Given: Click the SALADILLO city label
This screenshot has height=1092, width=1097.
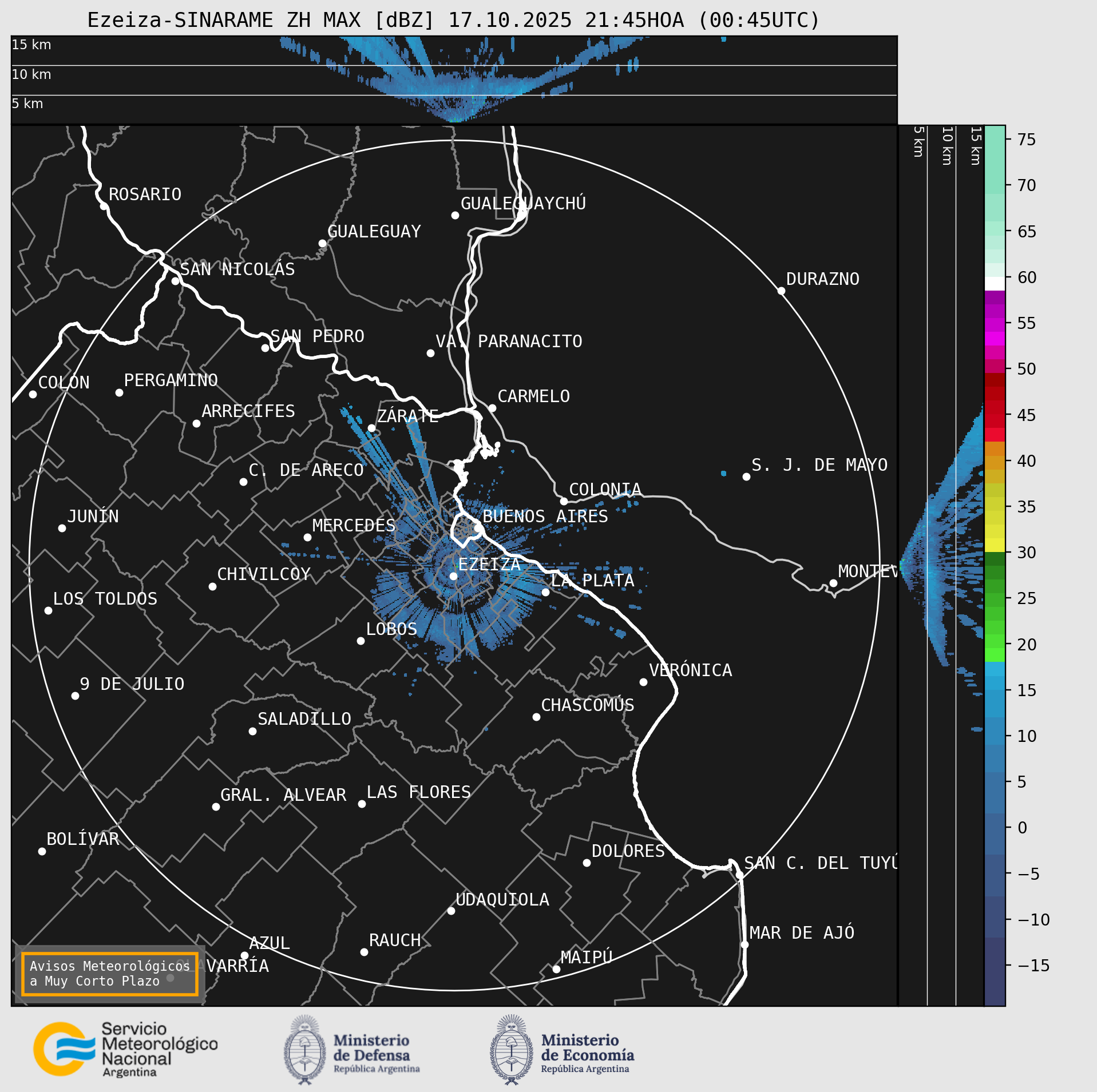Looking at the screenshot, I should click(x=304, y=719).
